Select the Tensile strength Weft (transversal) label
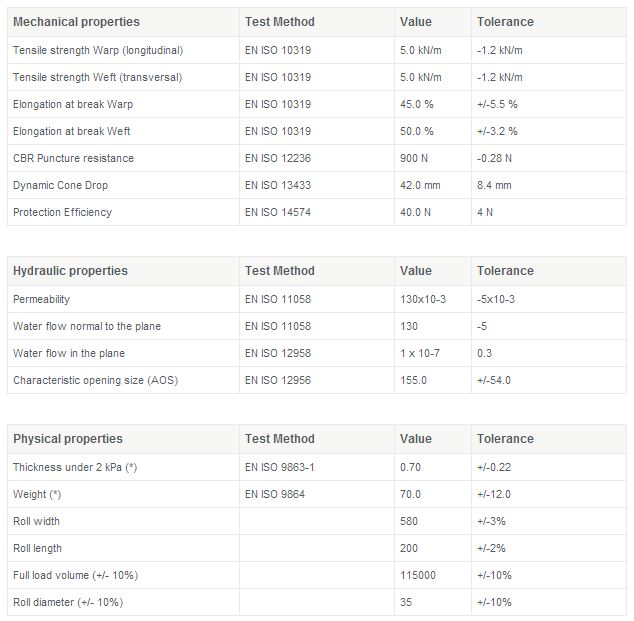 pyautogui.click(x=97, y=77)
